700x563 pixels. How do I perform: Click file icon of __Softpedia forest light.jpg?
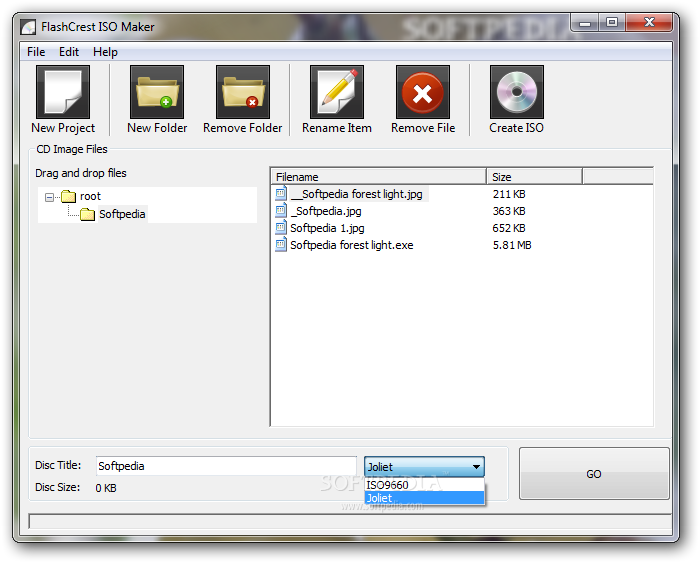(281, 194)
